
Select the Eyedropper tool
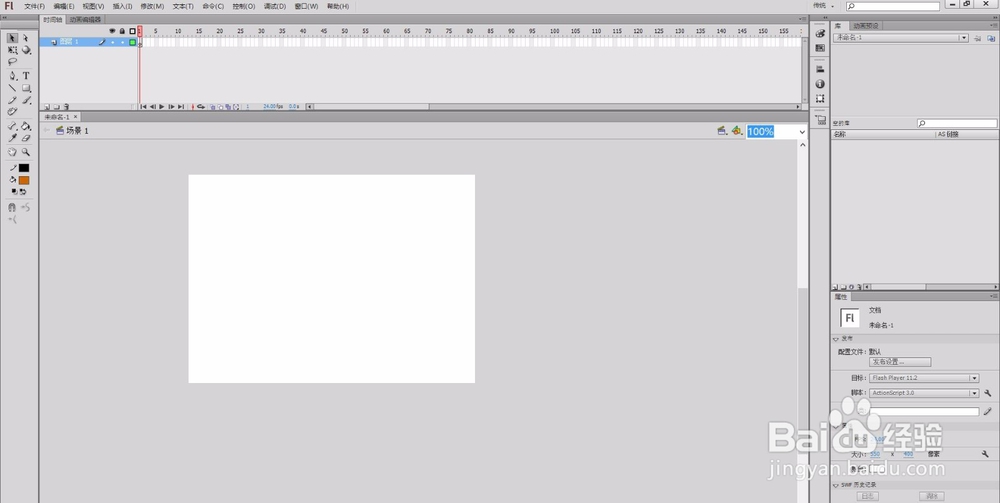click(x=12, y=138)
